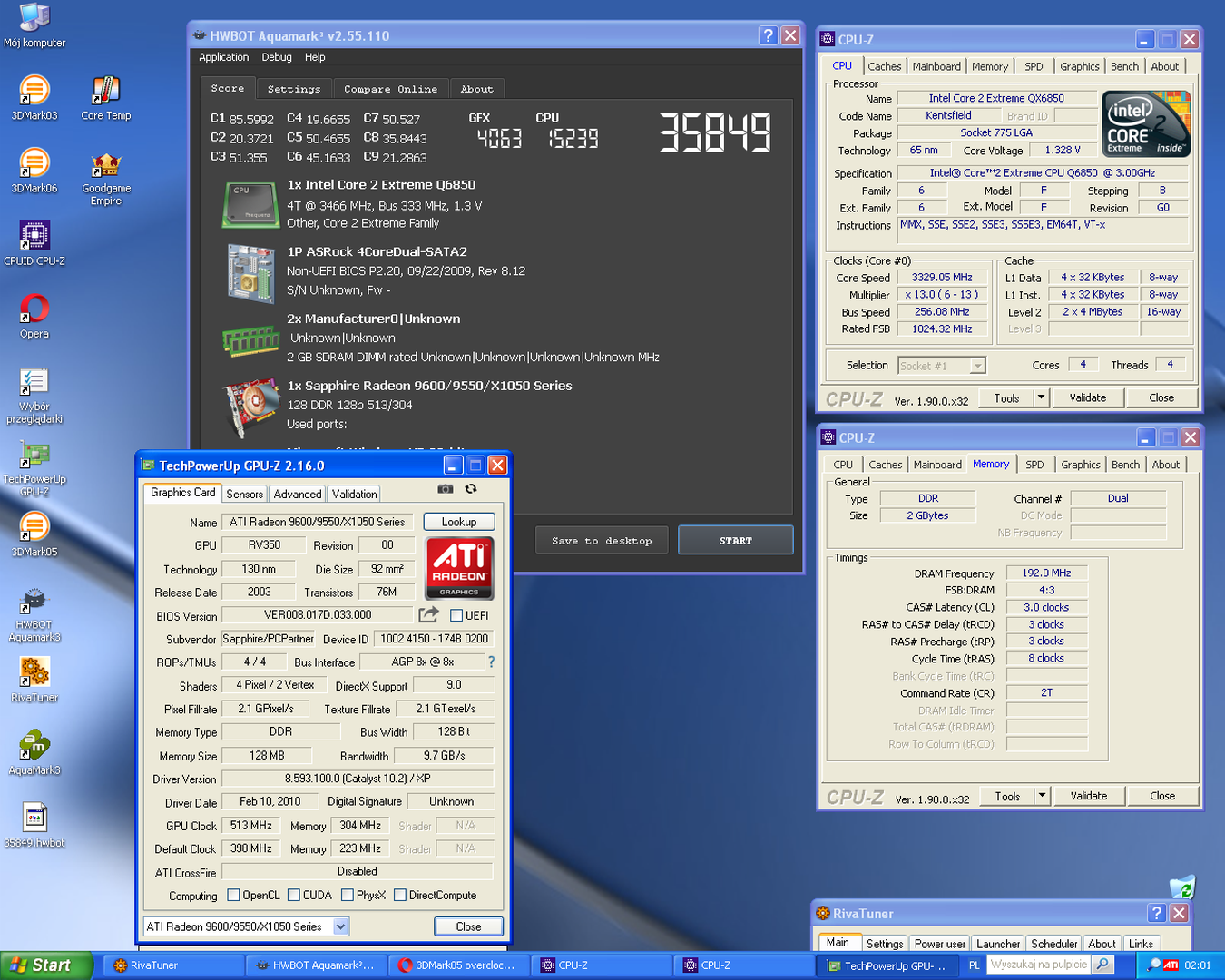The image size is (1225, 980).
Task: Click desktop search magnifier button
Action: click(1102, 965)
